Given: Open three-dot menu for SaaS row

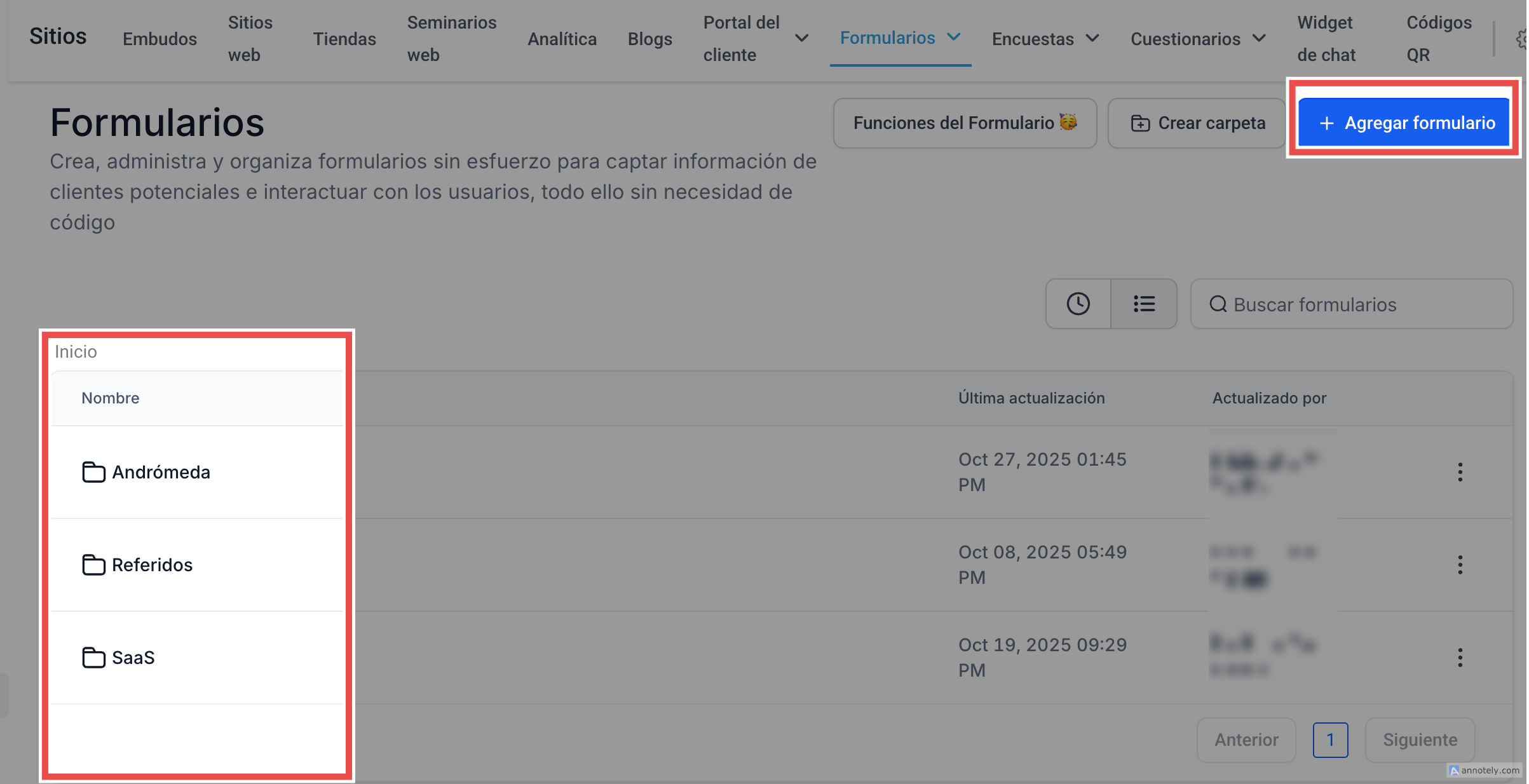Looking at the screenshot, I should tap(1460, 658).
